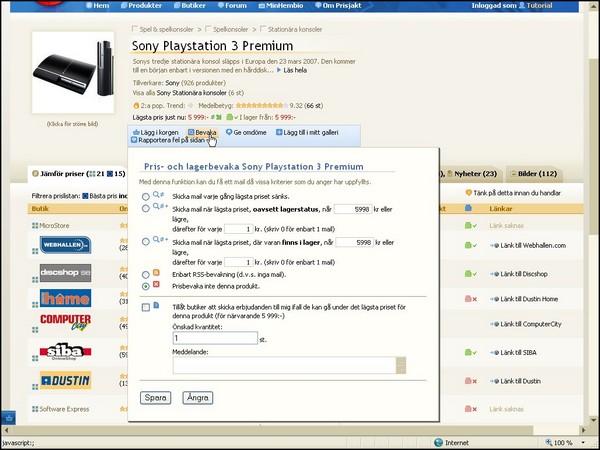Click the Stationära konsoler breadcrumb

click(295, 29)
